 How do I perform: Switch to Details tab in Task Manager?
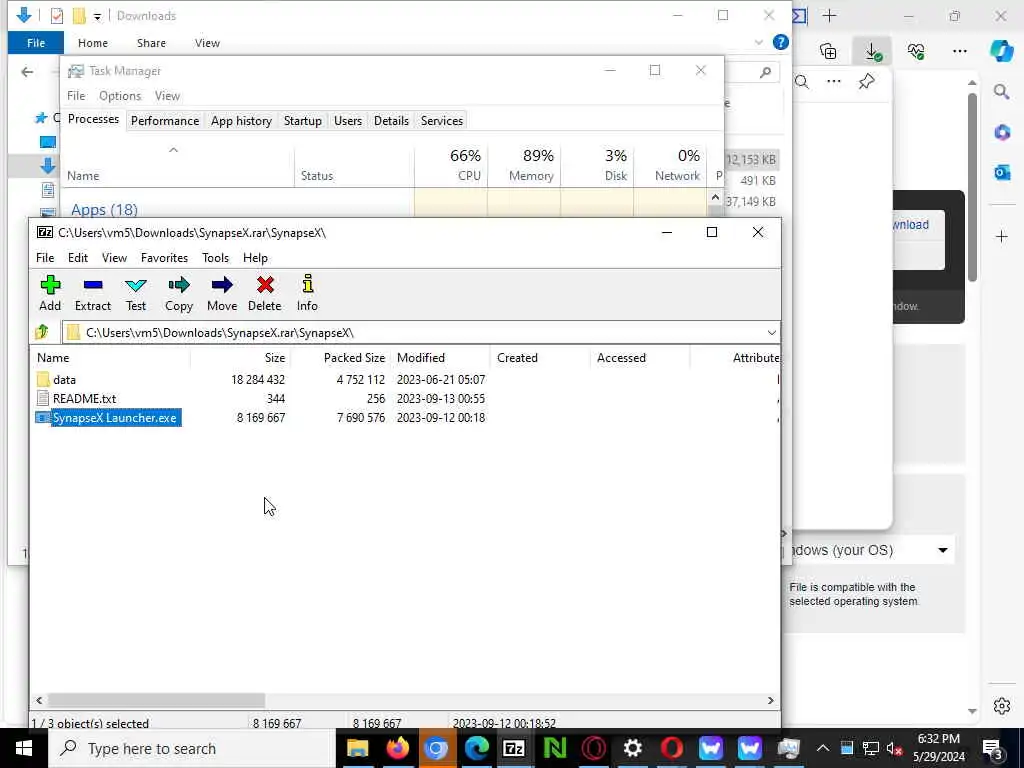391,121
